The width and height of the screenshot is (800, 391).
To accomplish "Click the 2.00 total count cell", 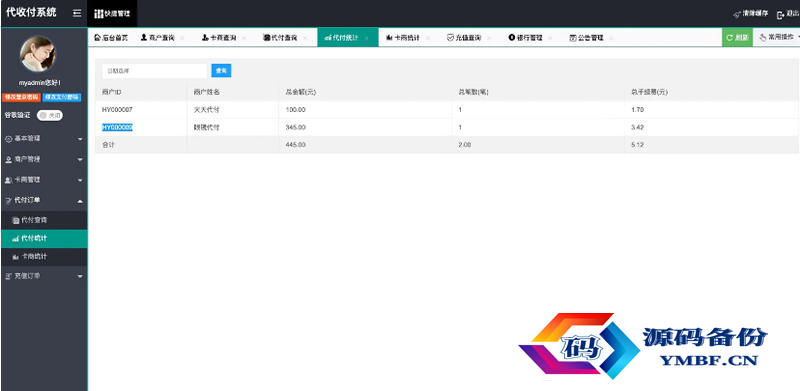I will [x=464, y=145].
